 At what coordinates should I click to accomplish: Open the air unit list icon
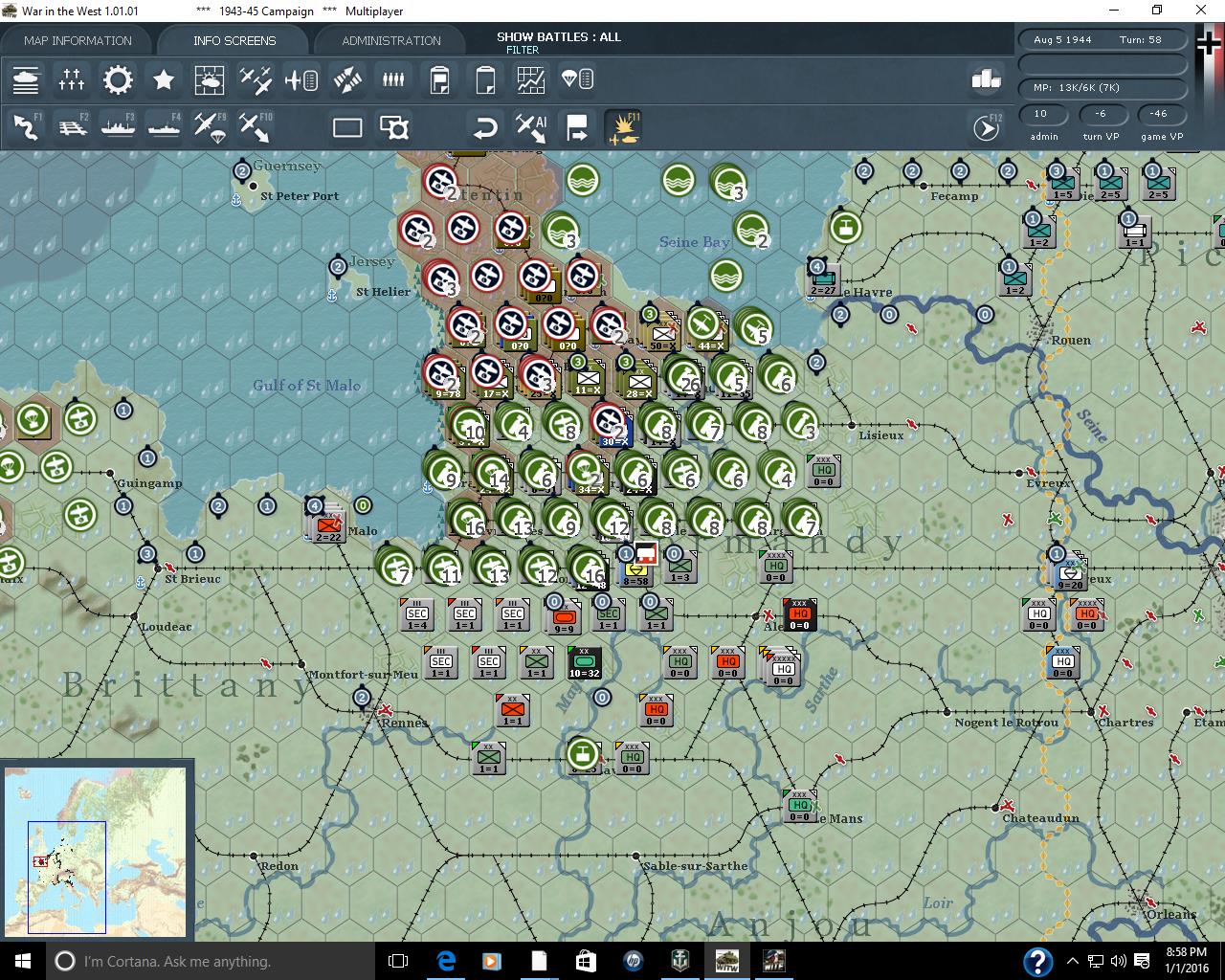click(301, 79)
